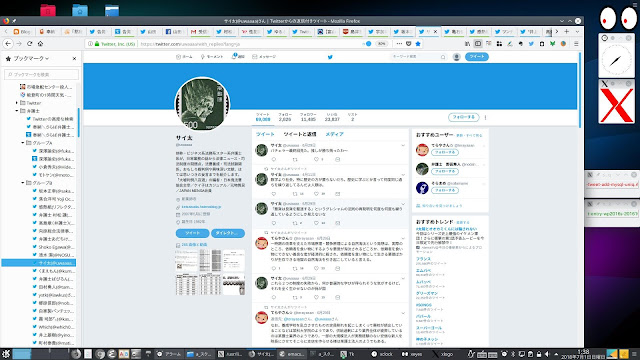Open the account avatar menu in Twitter header
Viewport: 640px width, 360px height.
[457, 57]
